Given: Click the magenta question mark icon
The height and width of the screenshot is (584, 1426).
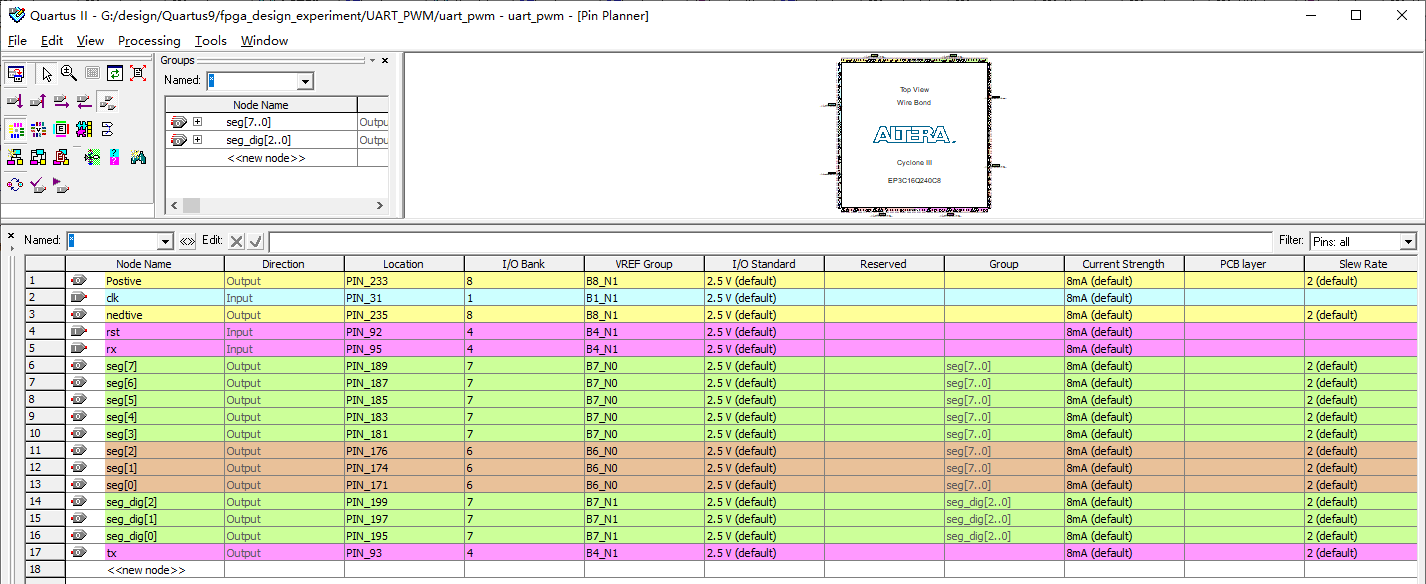Looking at the screenshot, I should click(x=115, y=157).
